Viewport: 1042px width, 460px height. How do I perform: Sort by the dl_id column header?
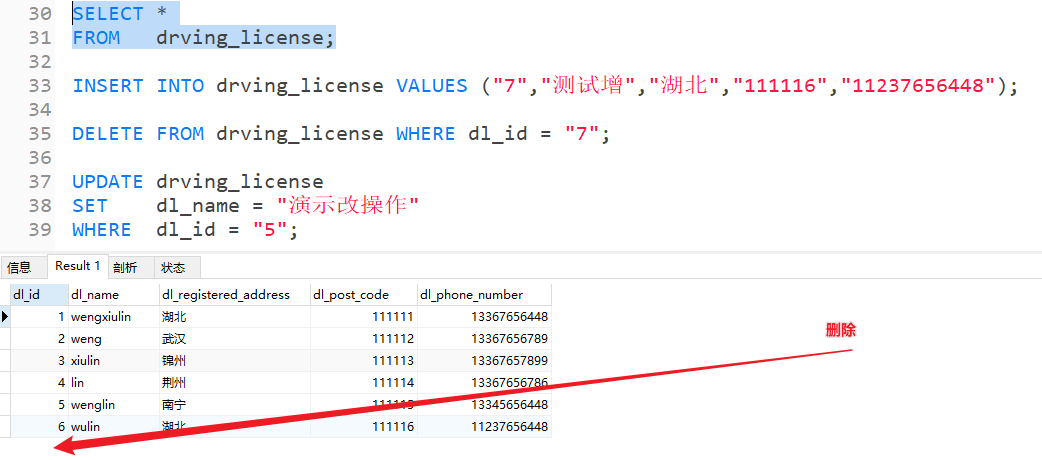[x=39, y=294]
